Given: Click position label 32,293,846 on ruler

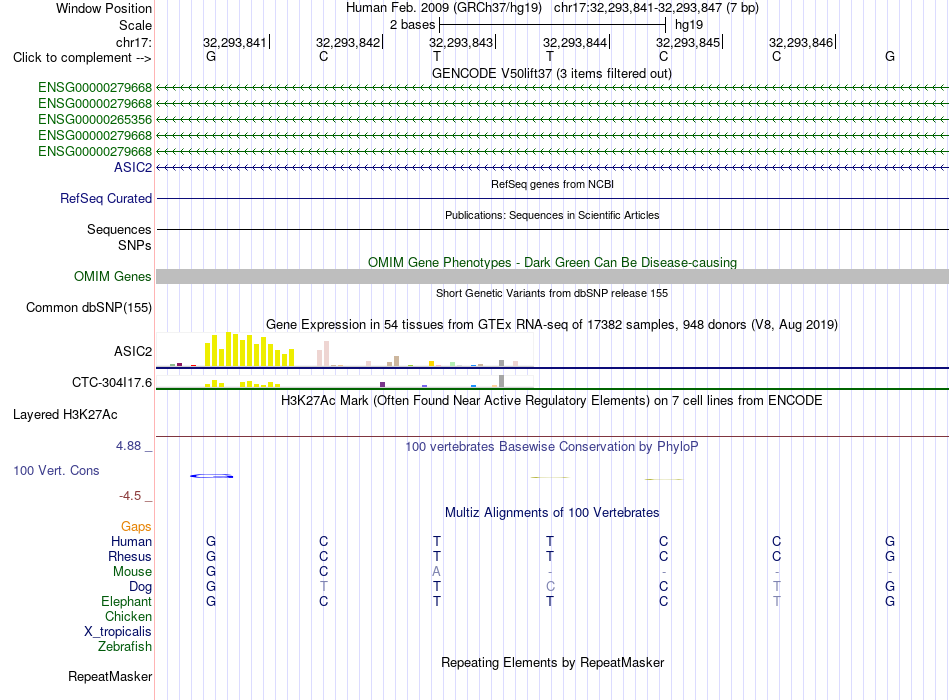Looking at the screenshot, I should click(801, 42).
